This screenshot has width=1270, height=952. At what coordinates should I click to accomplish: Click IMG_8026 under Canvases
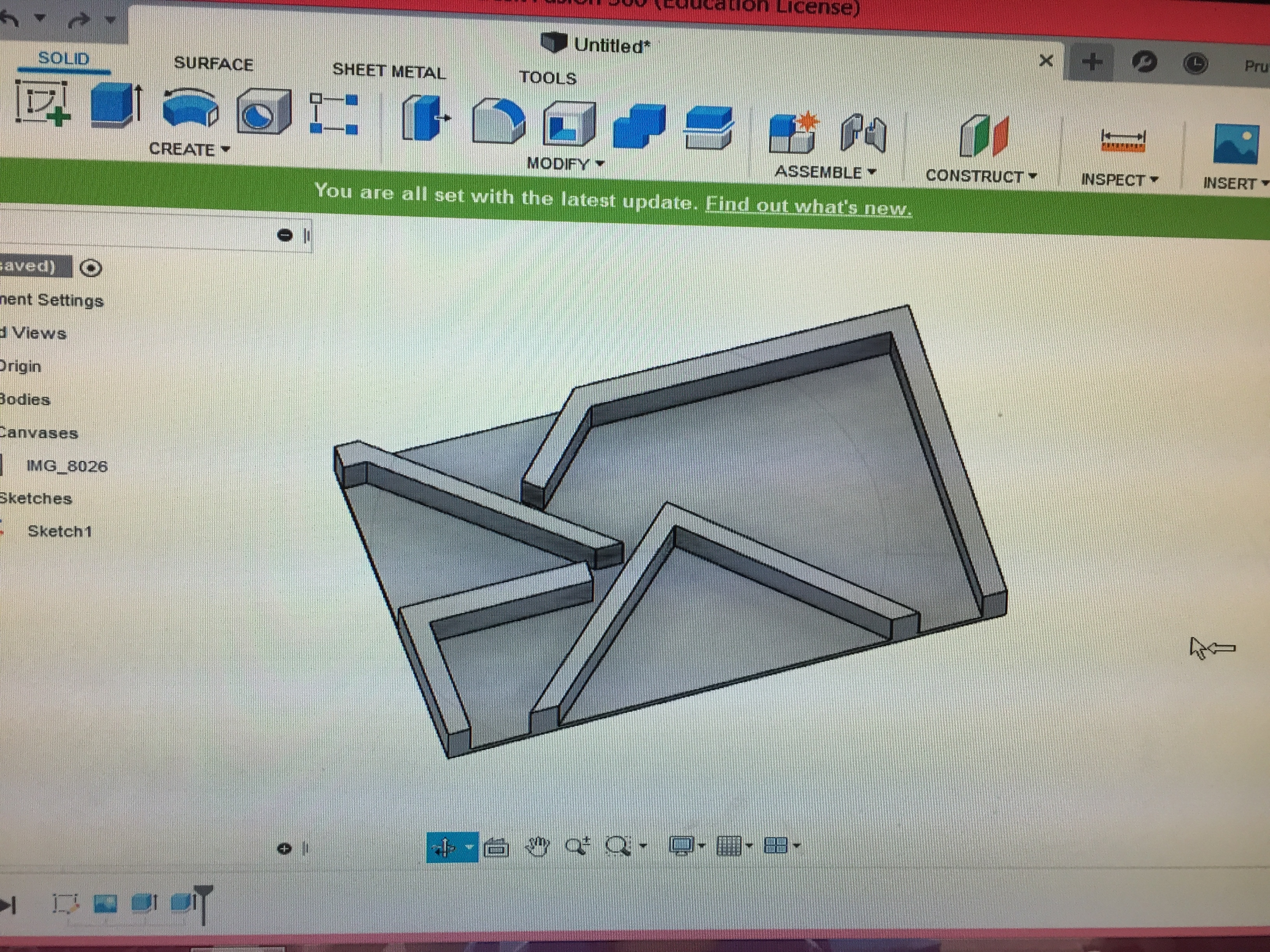click(x=67, y=467)
